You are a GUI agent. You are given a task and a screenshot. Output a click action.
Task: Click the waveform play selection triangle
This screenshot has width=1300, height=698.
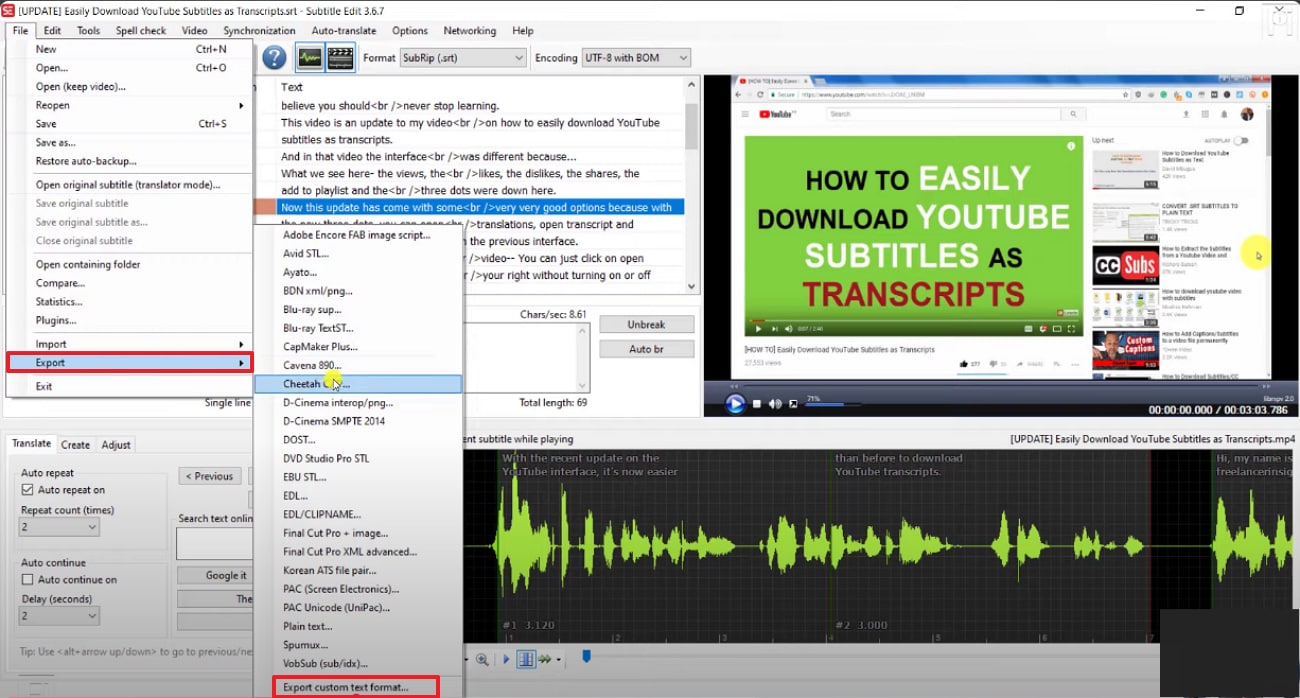(x=506, y=659)
